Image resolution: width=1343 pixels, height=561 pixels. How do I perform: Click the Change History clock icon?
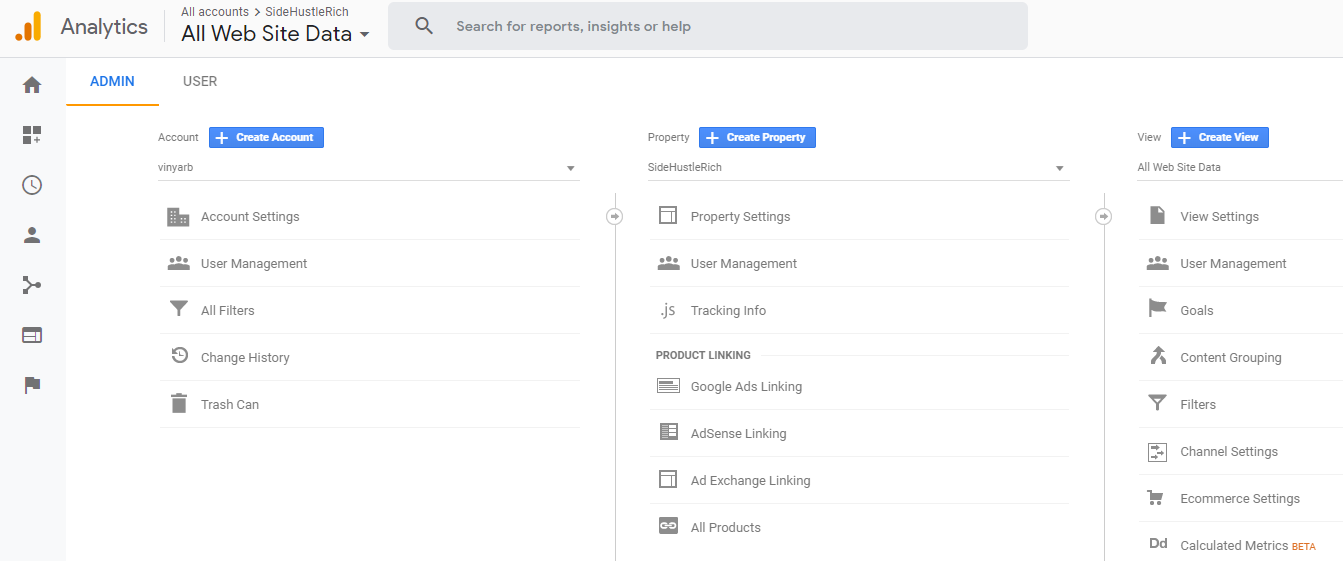pyautogui.click(x=179, y=356)
